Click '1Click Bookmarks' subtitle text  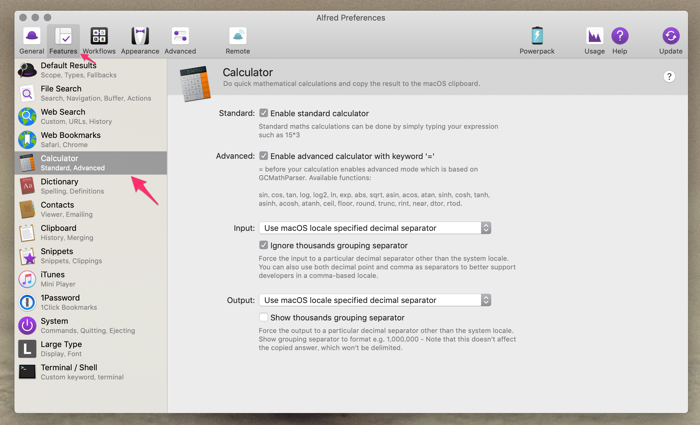point(69,307)
